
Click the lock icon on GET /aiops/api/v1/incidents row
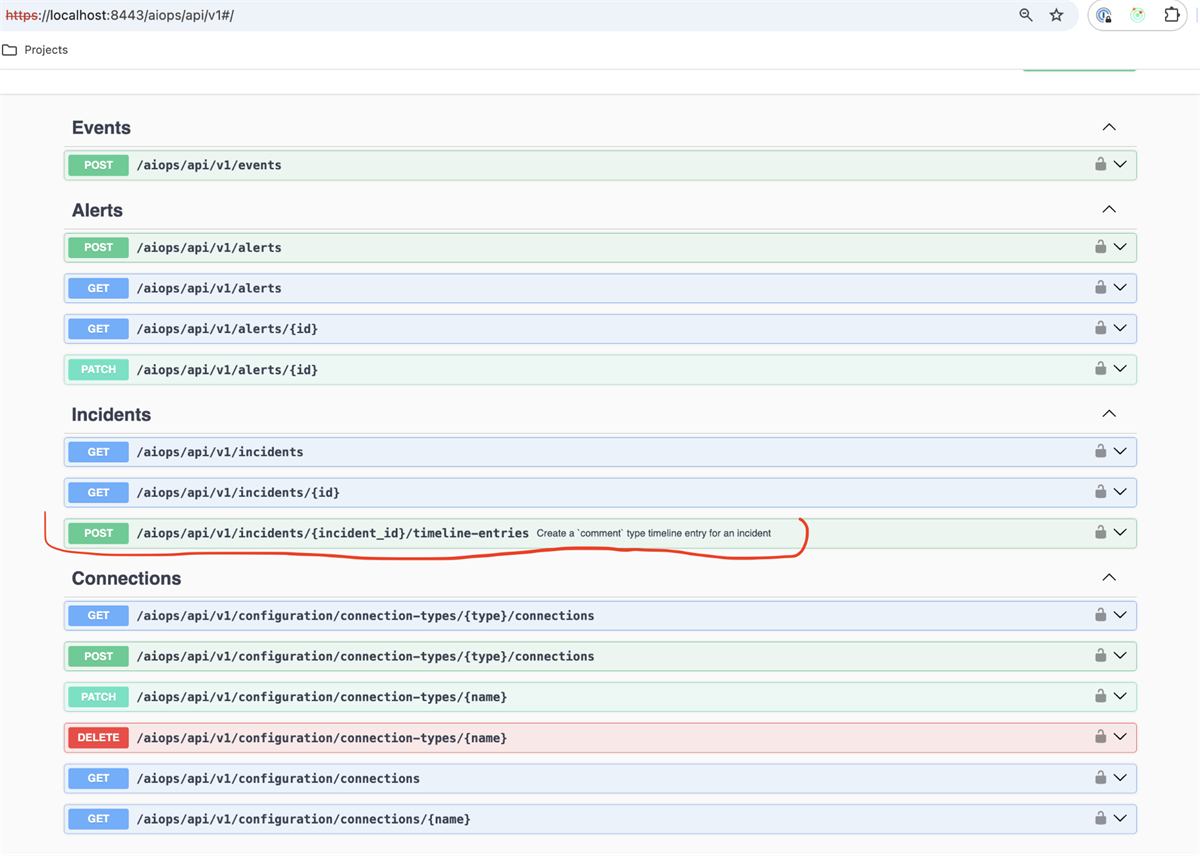pos(1100,451)
